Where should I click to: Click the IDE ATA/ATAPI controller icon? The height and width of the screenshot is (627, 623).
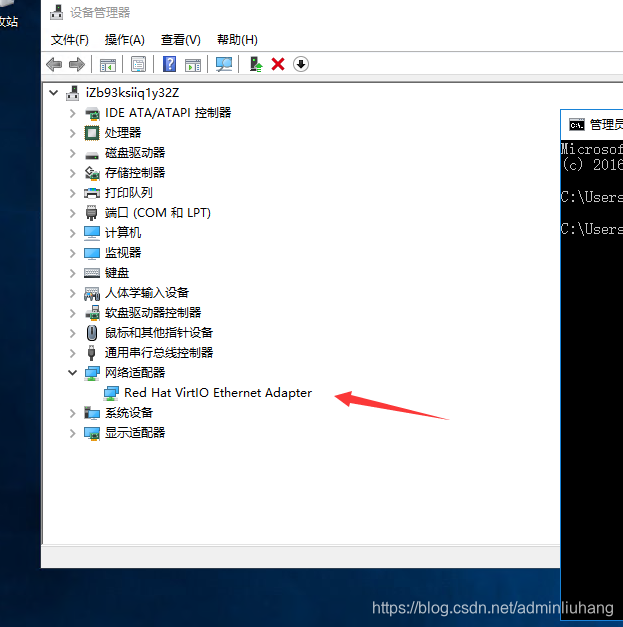92,113
